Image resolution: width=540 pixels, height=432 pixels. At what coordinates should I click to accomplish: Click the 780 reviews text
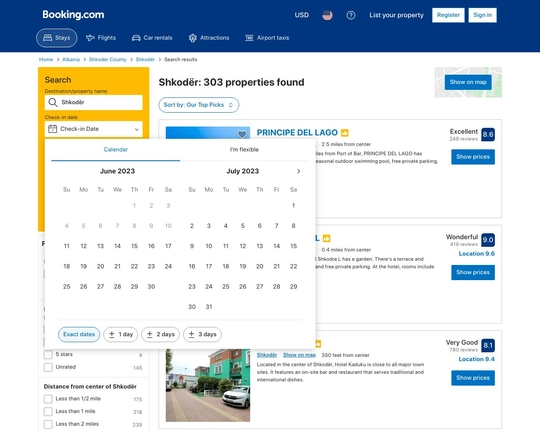point(464,350)
